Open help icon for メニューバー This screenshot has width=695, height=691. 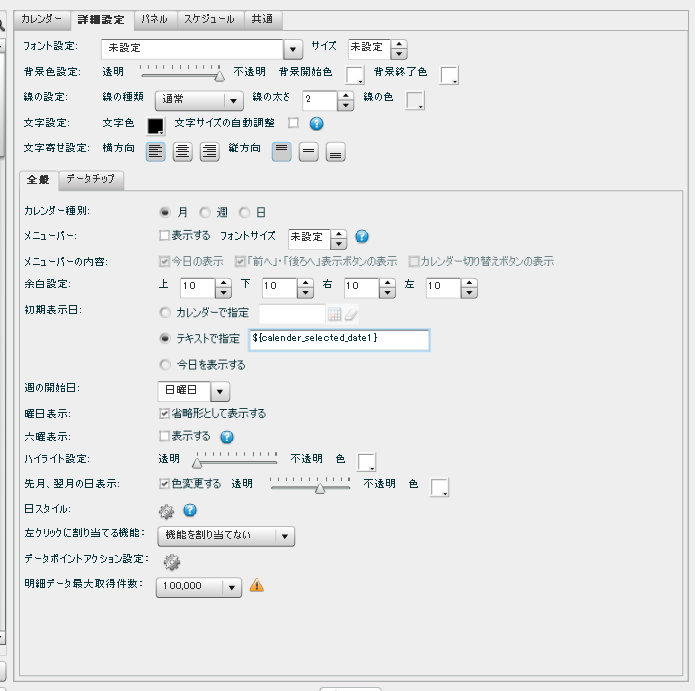pyautogui.click(x=362, y=237)
